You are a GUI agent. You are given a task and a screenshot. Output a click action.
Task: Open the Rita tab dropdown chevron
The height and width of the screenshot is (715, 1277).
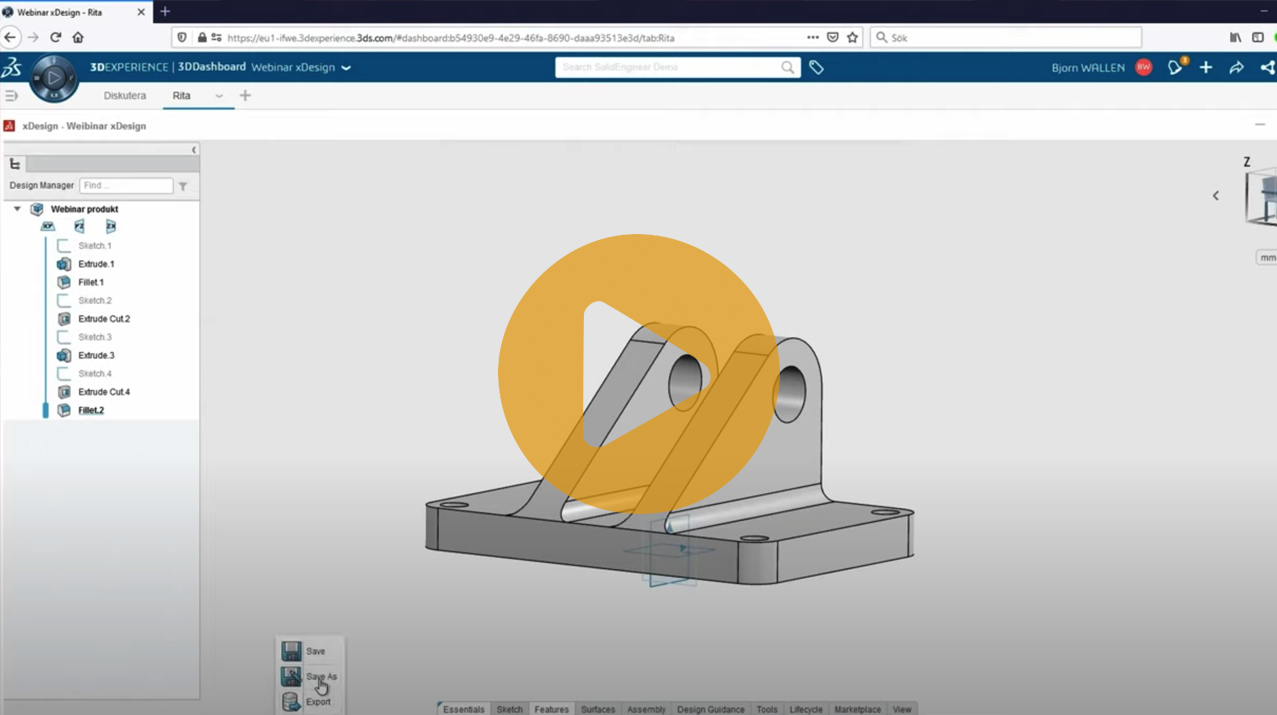click(219, 96)
